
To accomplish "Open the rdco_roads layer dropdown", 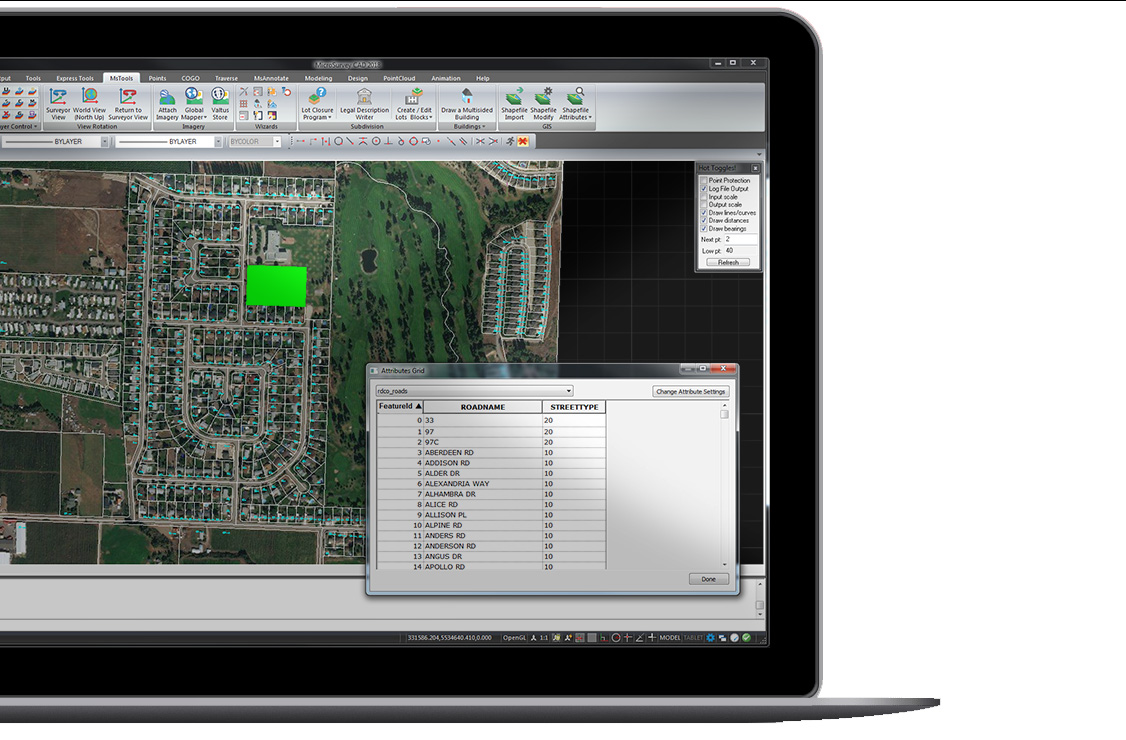I will (x=474, y=391).
